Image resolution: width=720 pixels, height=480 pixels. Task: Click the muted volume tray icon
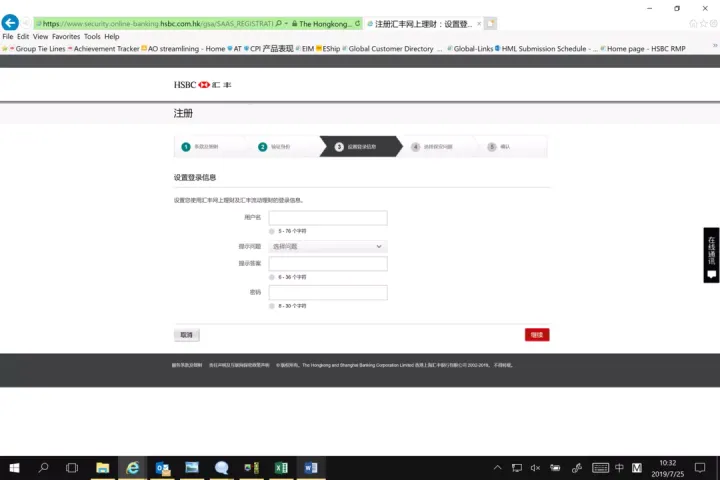[x=535, y=468]
